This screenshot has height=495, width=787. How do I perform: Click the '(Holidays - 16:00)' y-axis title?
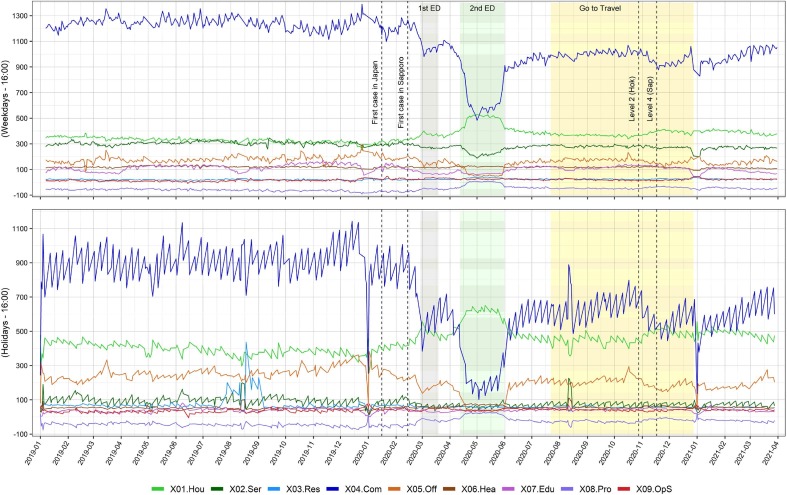5,322
